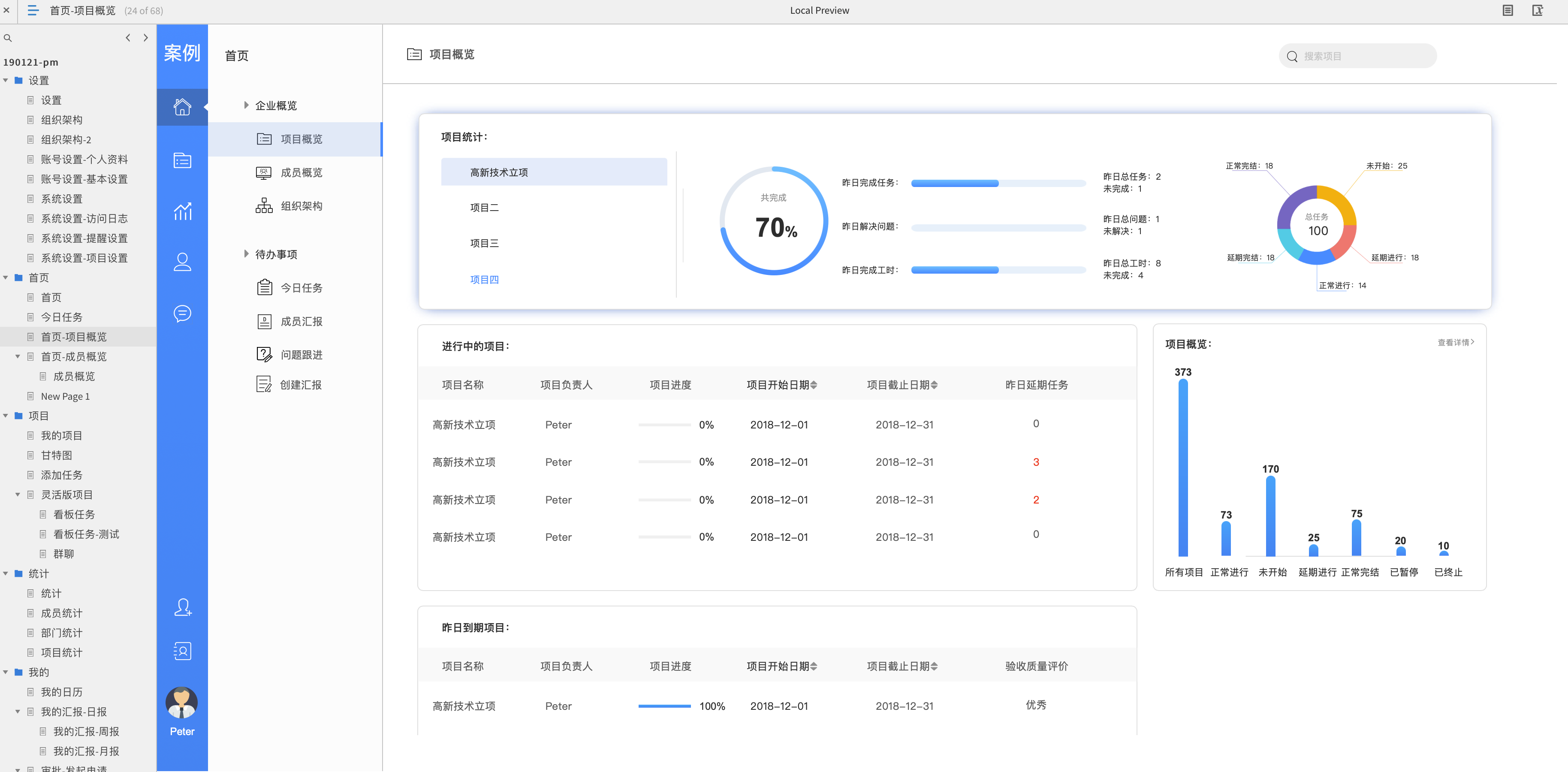Click the 项目概览 menu icon
The image size is (1568, 772).
click(x=264, y=139)
